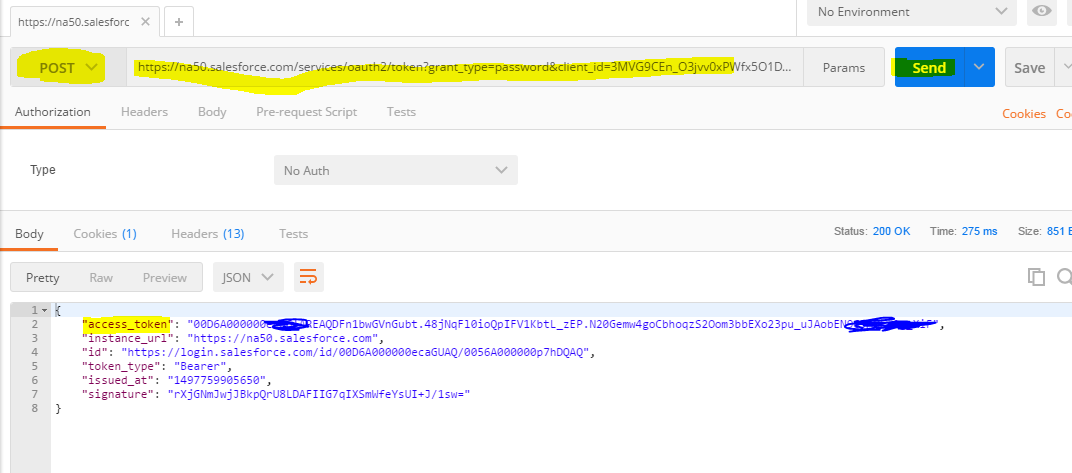Toggle the wrap lines icon
Viewport: 1072px width, 473px height.
point(308,278)
